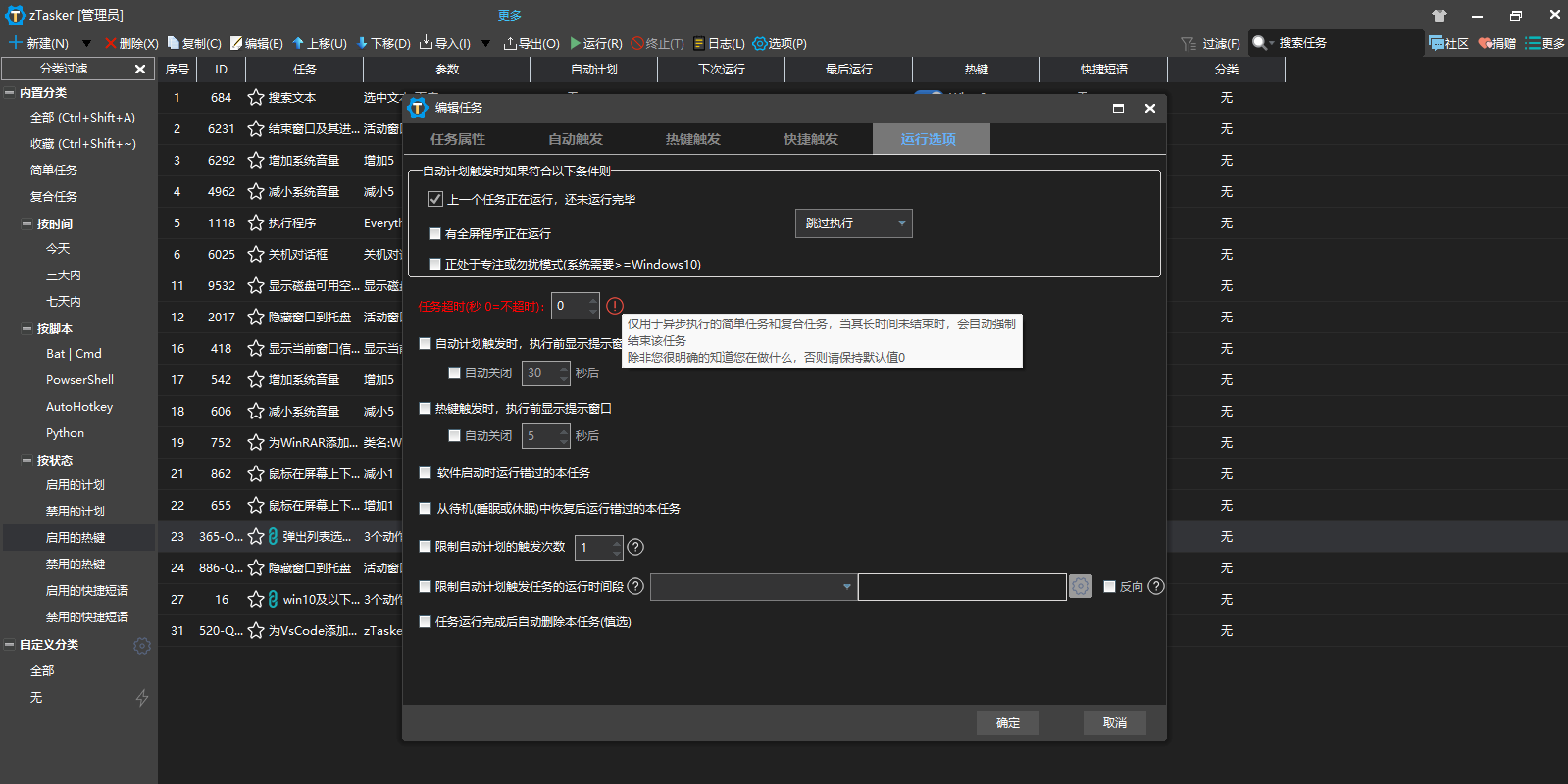This screenshot has width=1568, height=784.
Task: Click gear icon beside time range field
Action: pos(1080,586)
